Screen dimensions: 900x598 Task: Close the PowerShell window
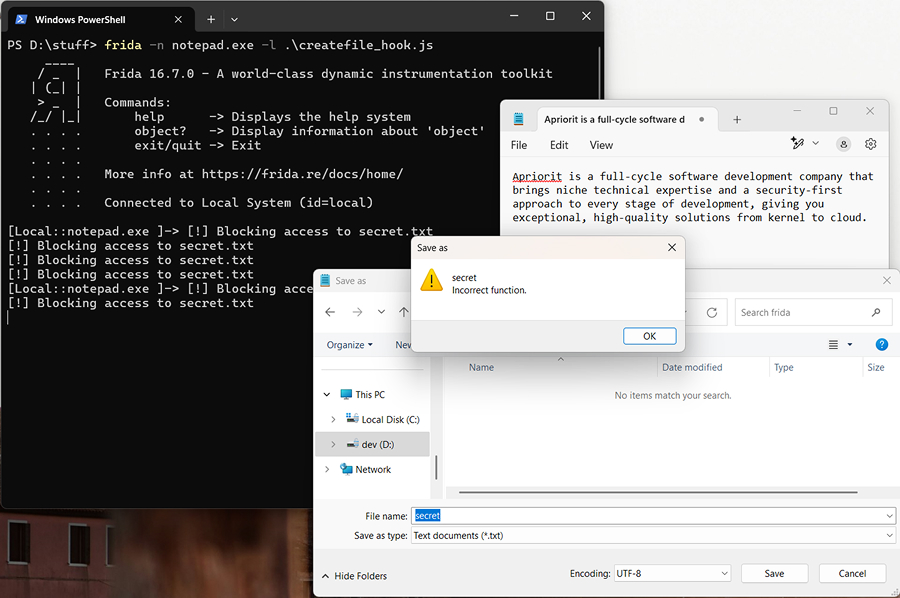586,16
